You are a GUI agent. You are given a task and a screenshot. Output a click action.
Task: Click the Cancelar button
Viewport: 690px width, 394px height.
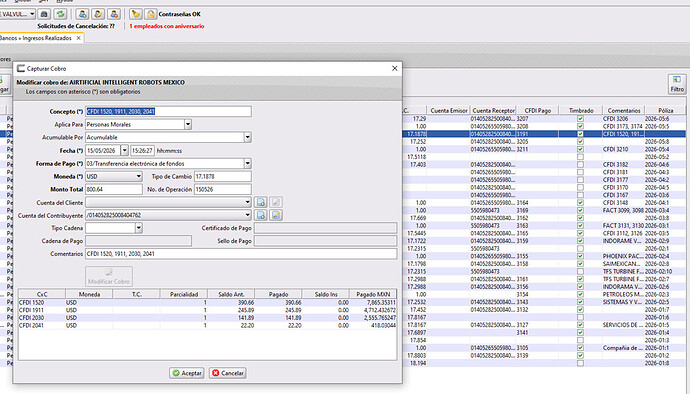228,373
